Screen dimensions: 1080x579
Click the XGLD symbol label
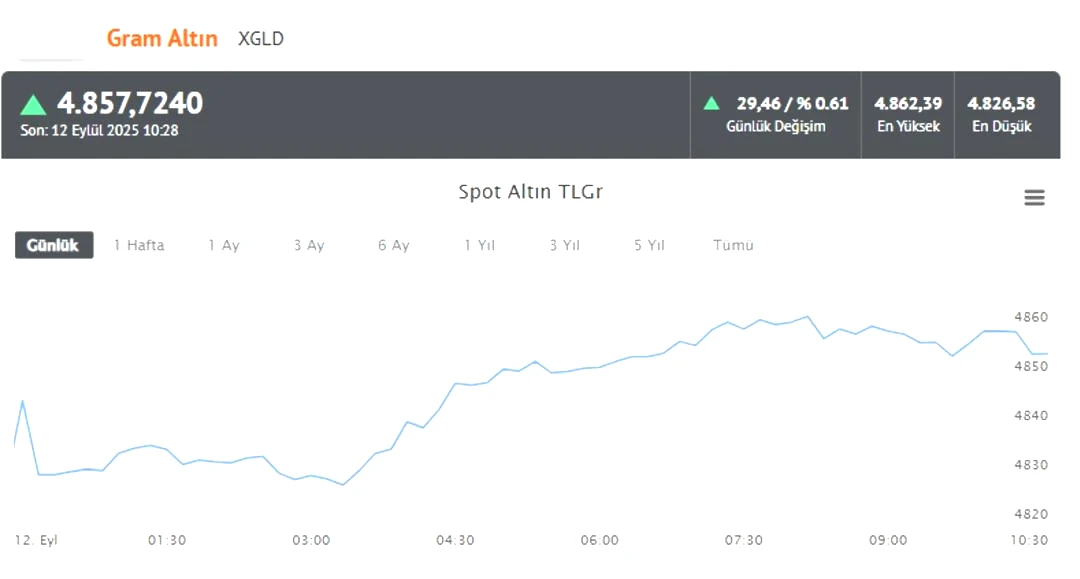click(260, 39)
